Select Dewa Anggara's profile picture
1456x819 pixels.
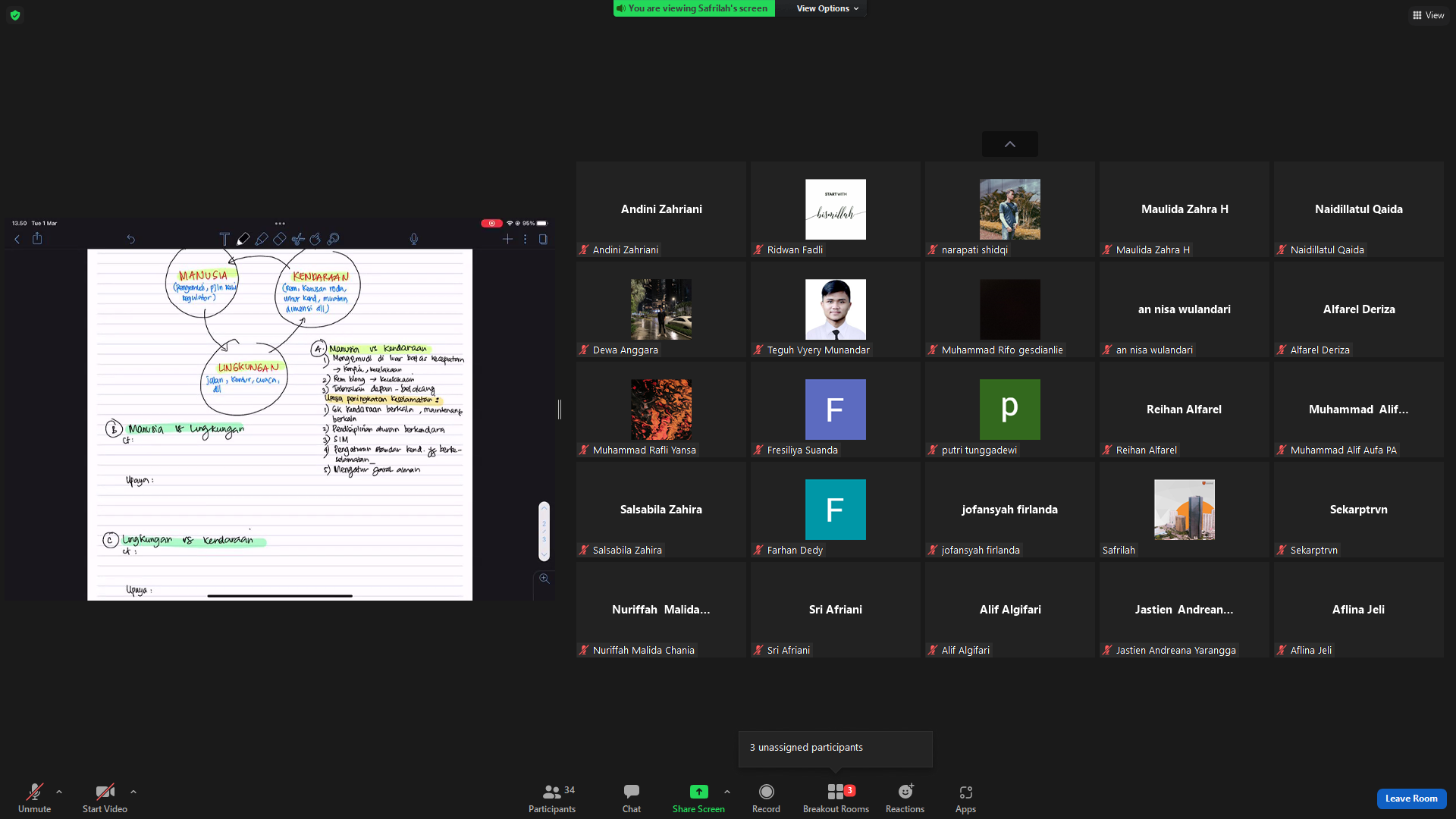point(661,309)
